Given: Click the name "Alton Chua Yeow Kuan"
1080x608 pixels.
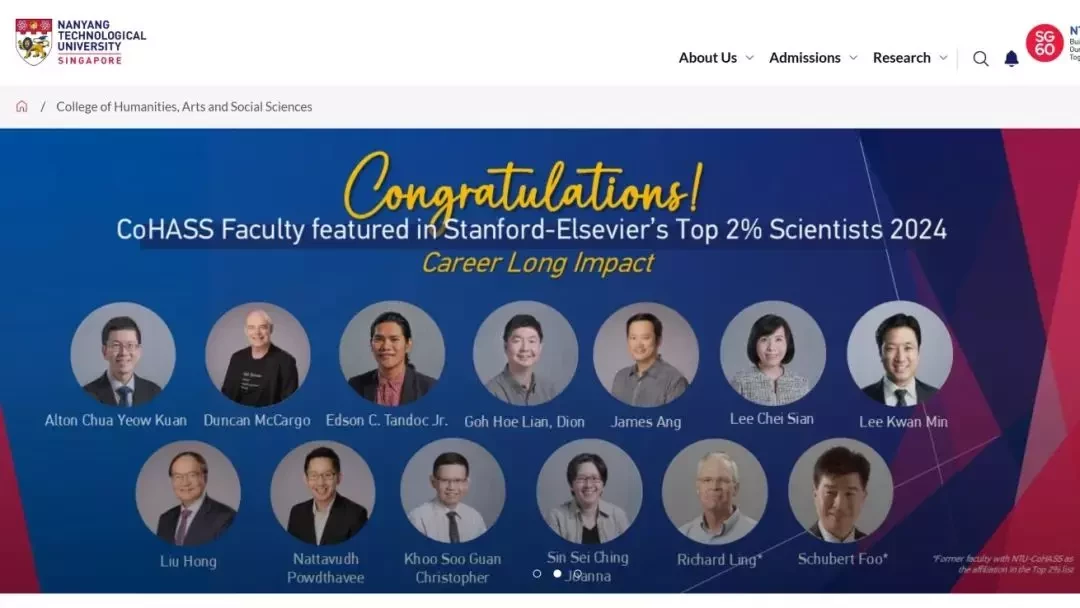Looking at the screenshot, I should [x=116, y=420].
